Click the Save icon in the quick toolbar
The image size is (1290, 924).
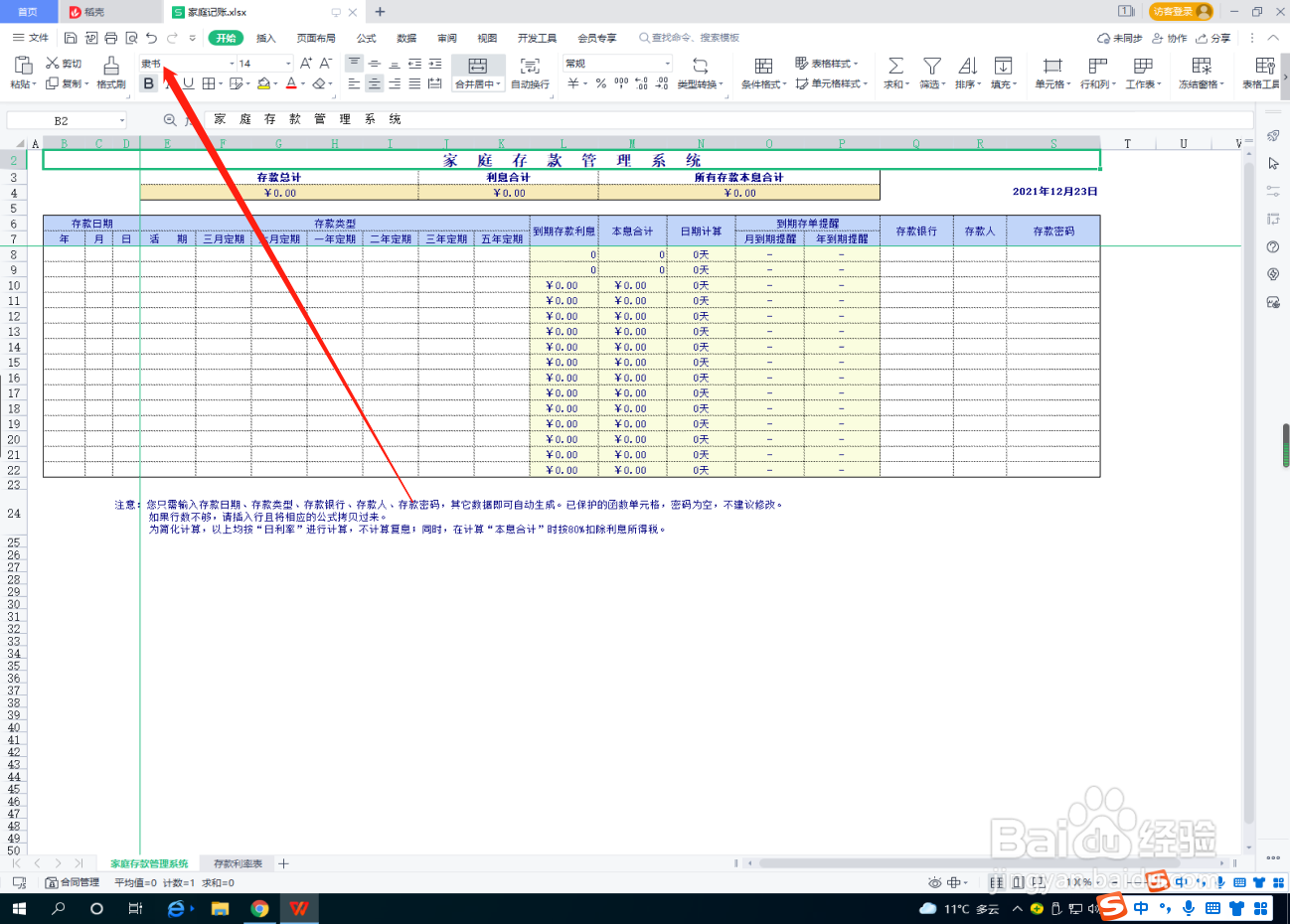click(71, 38)
